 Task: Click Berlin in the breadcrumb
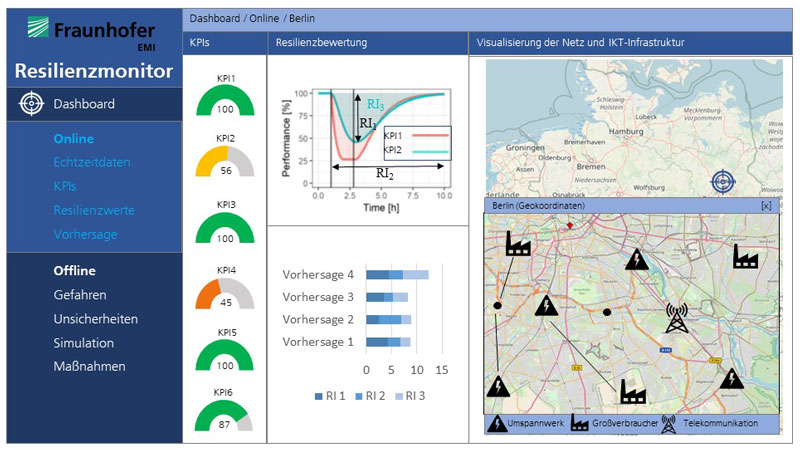[x=302, y=18]
